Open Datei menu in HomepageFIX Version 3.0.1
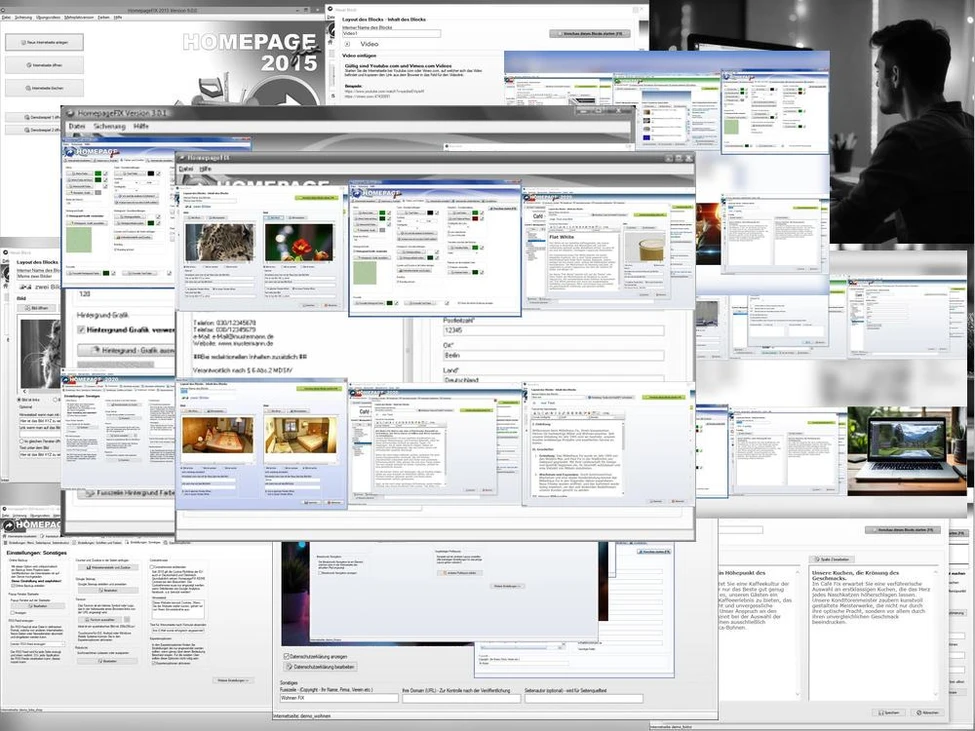 point(77,126)
